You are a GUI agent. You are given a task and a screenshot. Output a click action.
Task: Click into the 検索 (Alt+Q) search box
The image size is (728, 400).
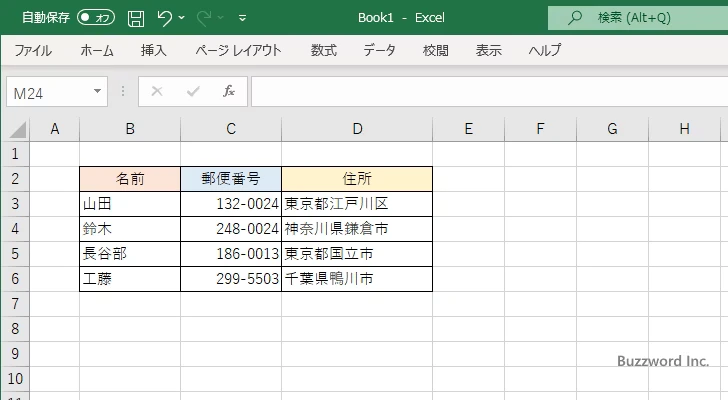[638, 18]
